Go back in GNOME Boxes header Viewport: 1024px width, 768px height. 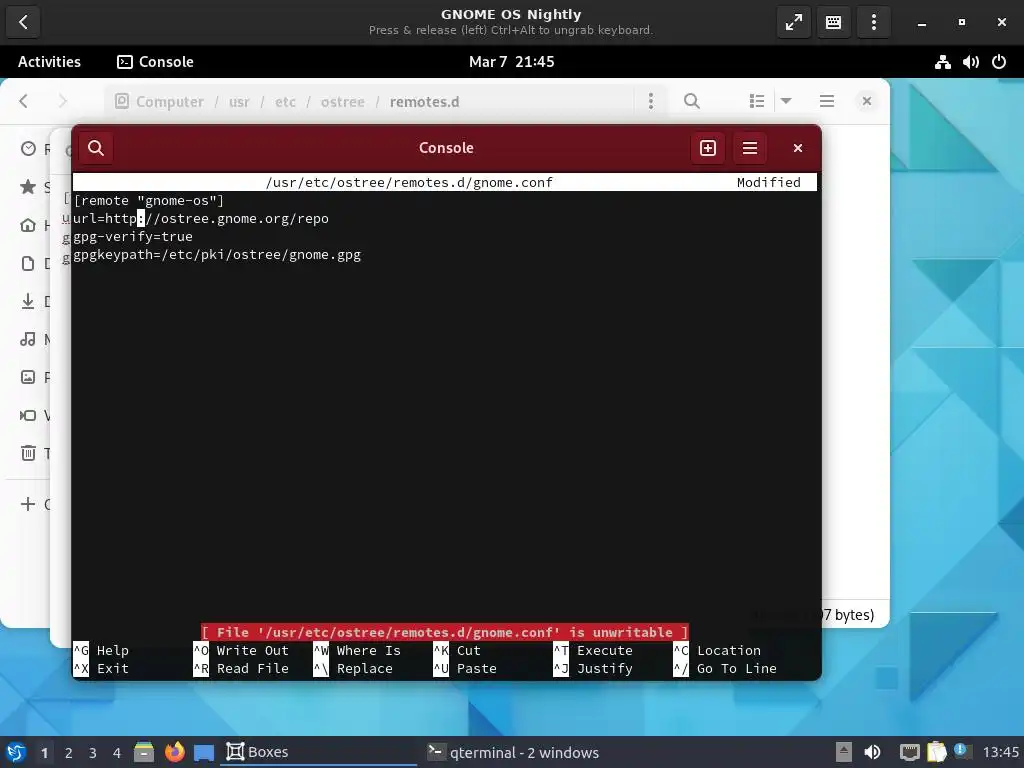[24, 22]
